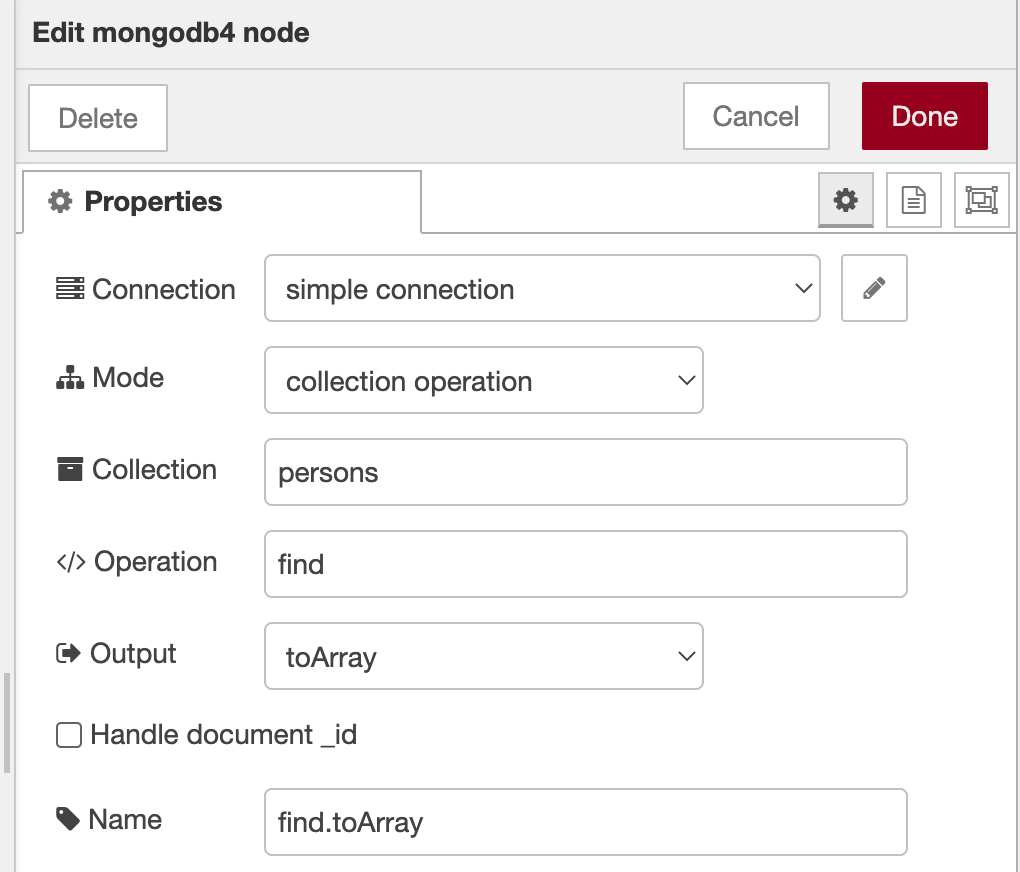Click the Delete button
Screen dimensions: 1020x872
pos(98,118)
